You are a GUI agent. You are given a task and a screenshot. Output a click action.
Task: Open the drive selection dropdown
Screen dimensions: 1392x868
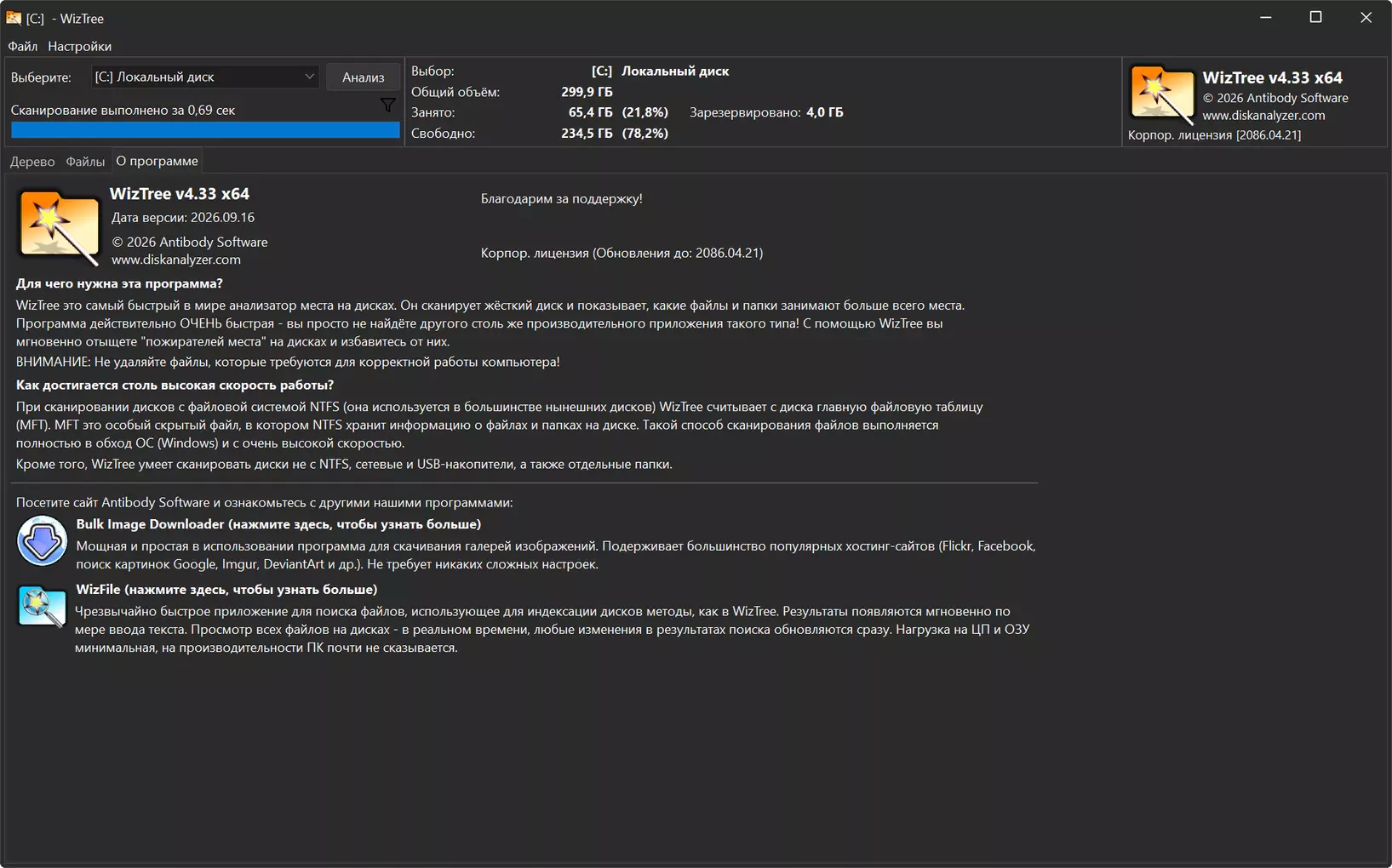click(204, 77)
